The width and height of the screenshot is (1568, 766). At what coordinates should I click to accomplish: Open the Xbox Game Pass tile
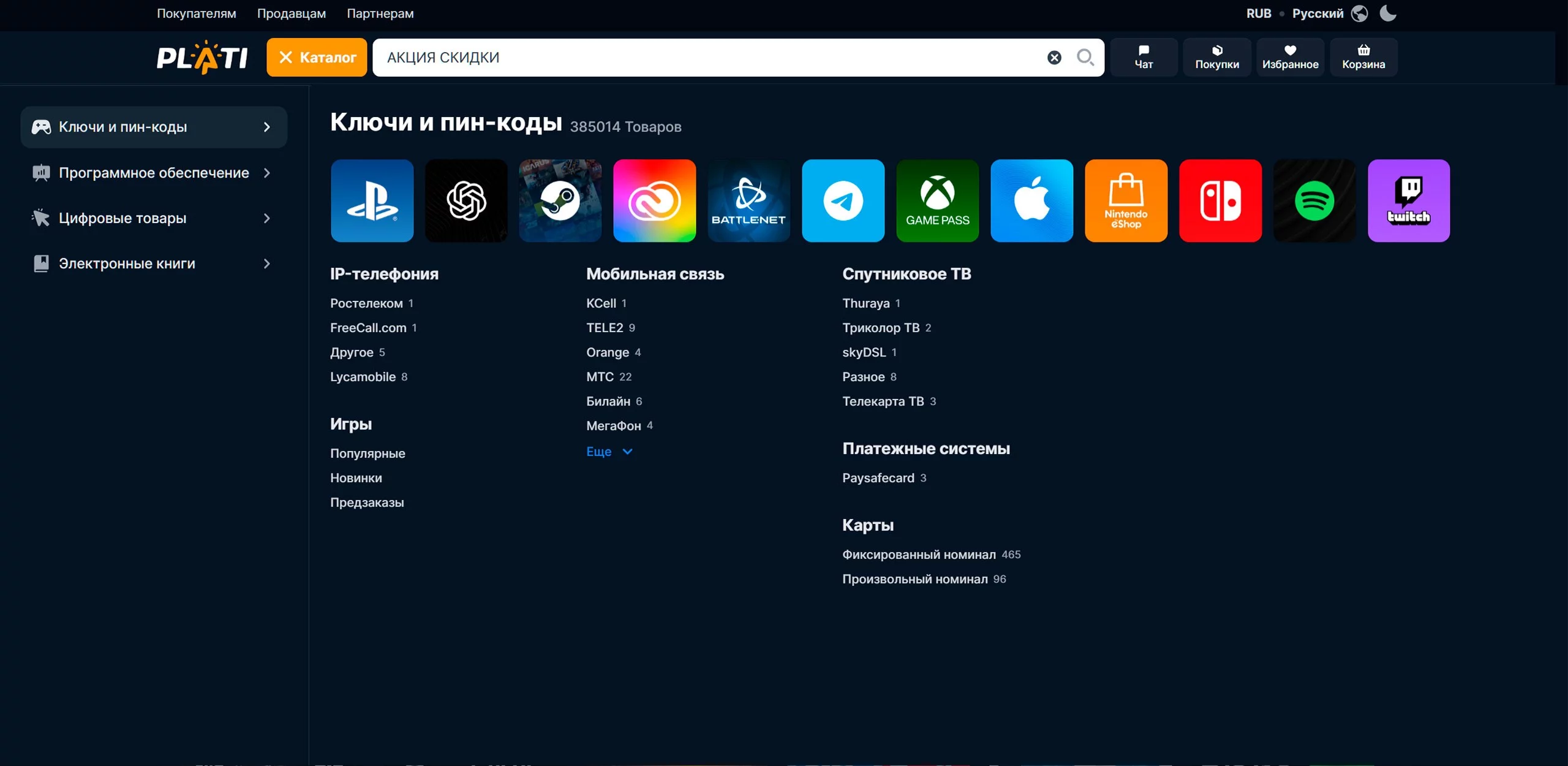pos(937,200)
